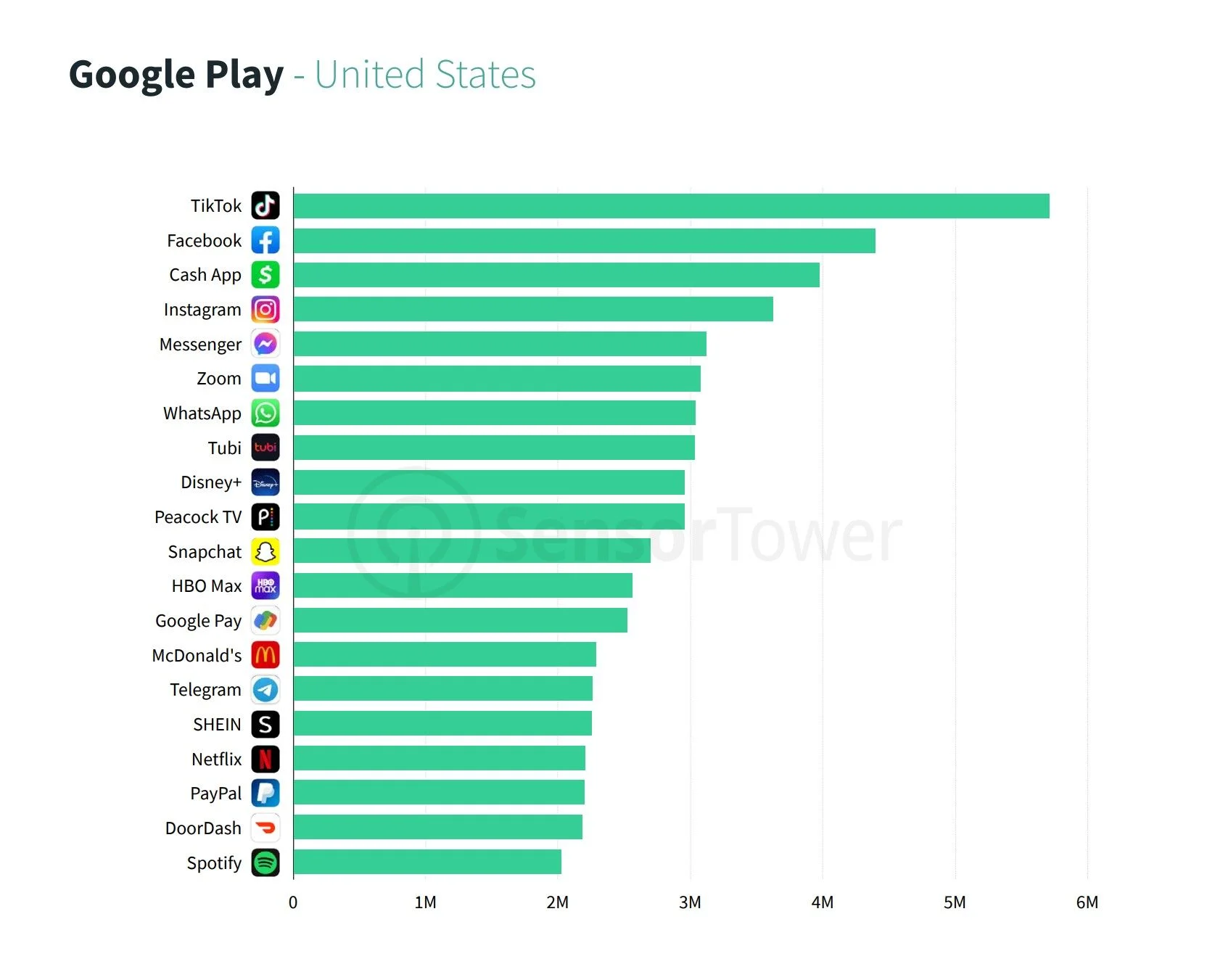Click the McDonald's golden arches icon

265,656
